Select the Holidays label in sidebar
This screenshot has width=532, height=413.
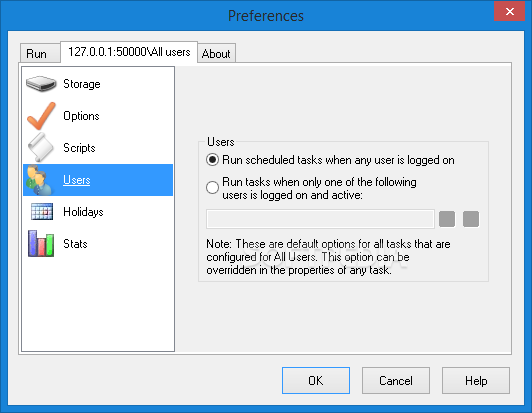click(83, 212)
